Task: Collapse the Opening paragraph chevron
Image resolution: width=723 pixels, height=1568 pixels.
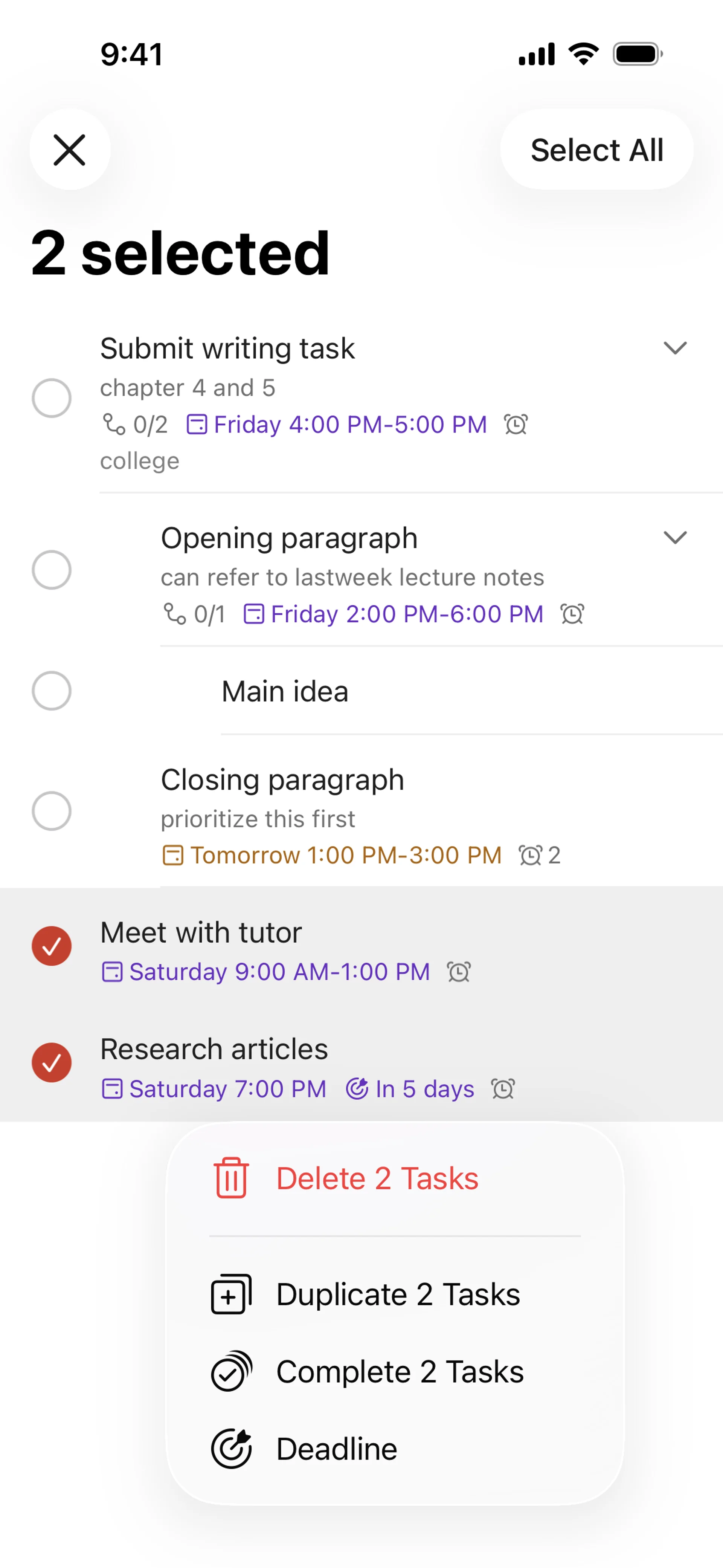Action: (x=675, y=538)
